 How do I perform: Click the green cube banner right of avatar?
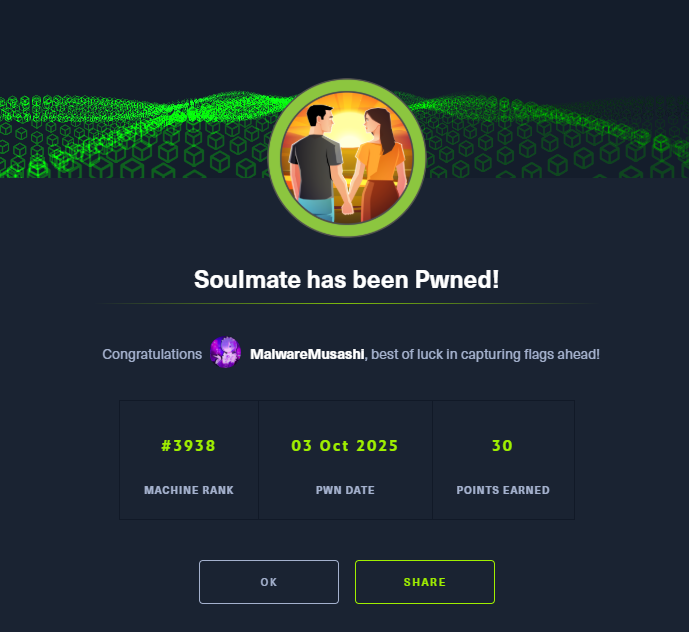[560, 135]
